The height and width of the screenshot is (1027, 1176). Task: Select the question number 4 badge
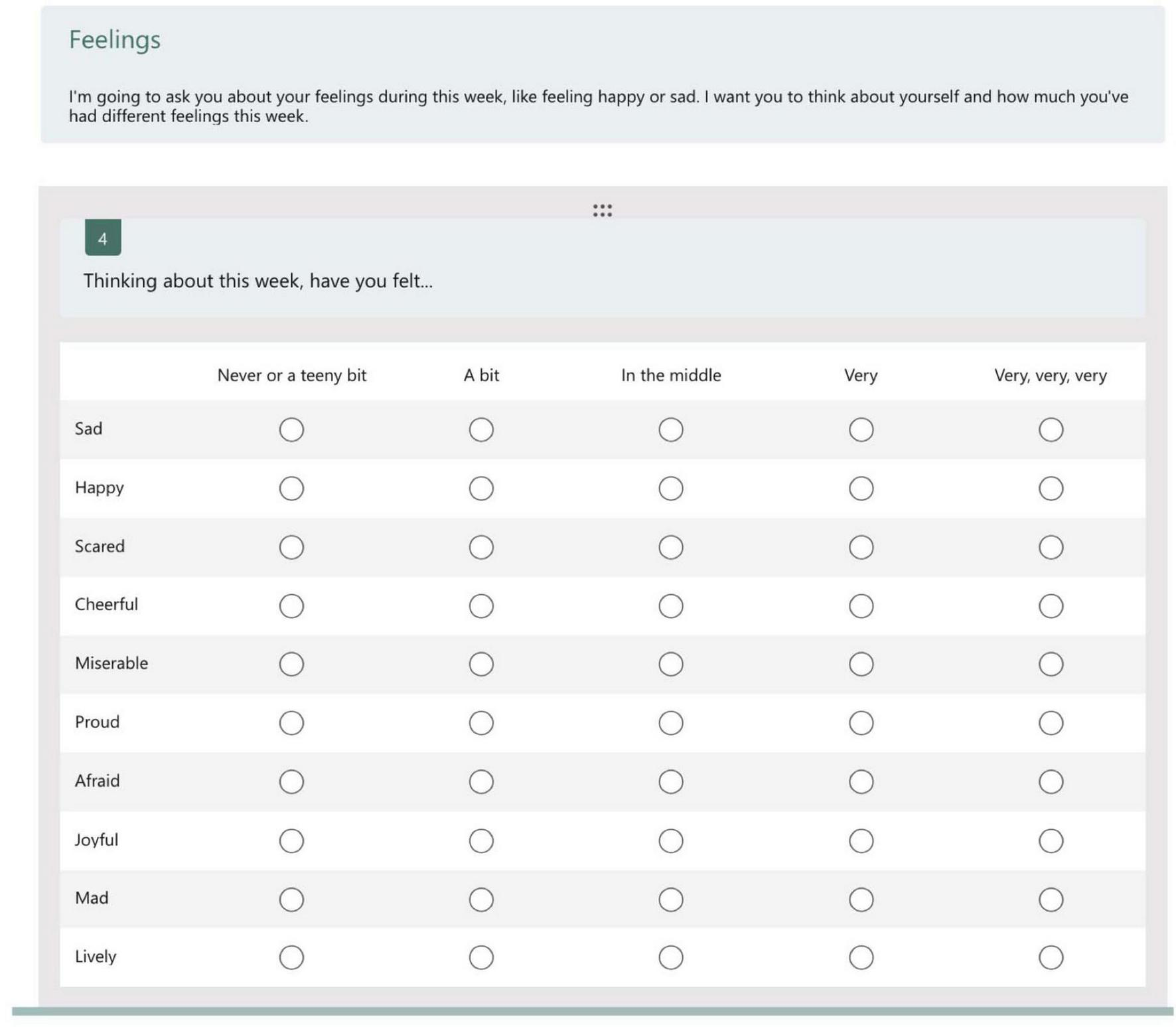[103, 238]
